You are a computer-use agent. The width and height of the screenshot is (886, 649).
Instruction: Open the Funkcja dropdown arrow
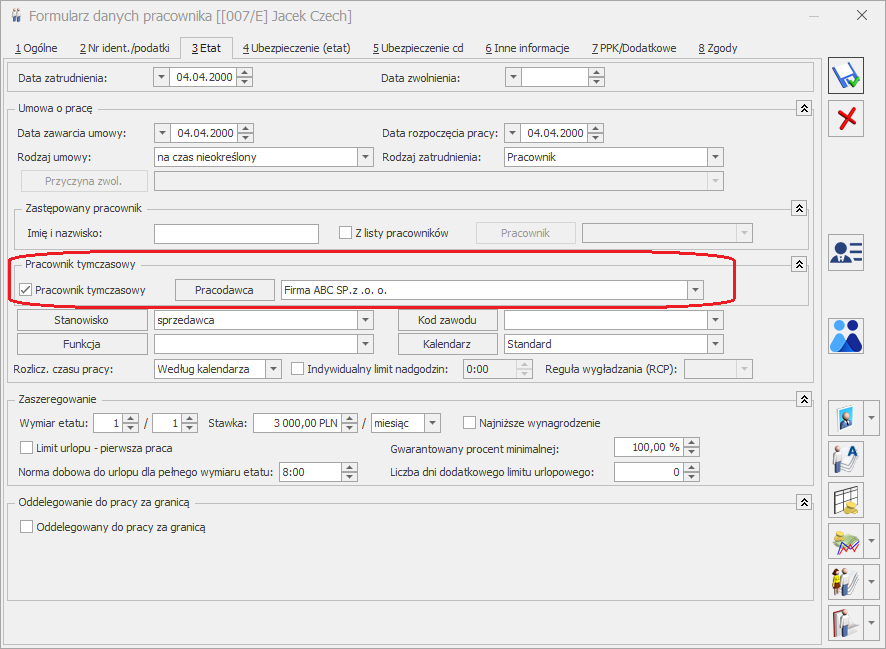365,343
